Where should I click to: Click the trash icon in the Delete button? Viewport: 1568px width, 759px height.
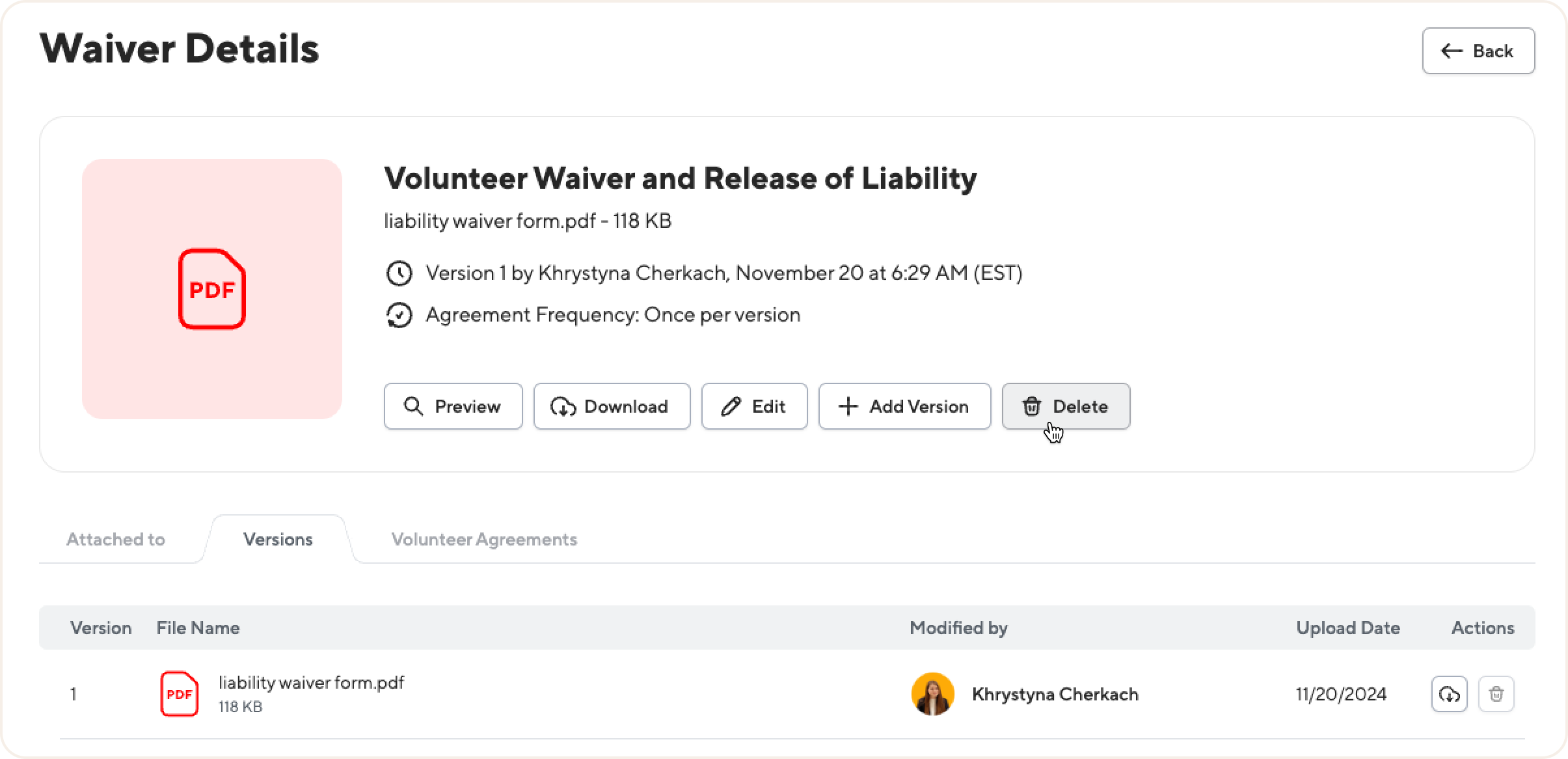pos(1031,406)
